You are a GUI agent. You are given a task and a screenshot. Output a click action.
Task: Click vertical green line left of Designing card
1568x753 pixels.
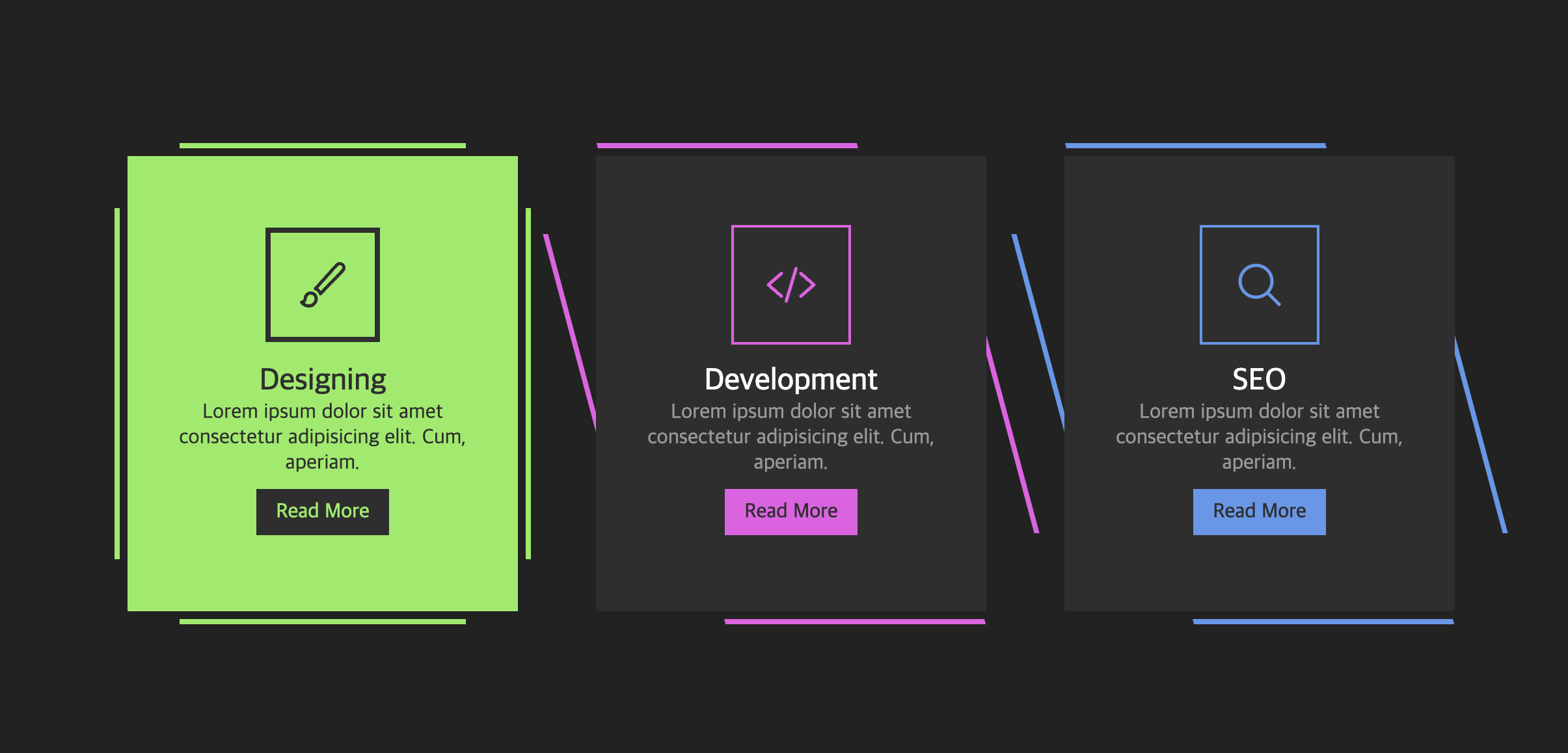tap(117, 384)
